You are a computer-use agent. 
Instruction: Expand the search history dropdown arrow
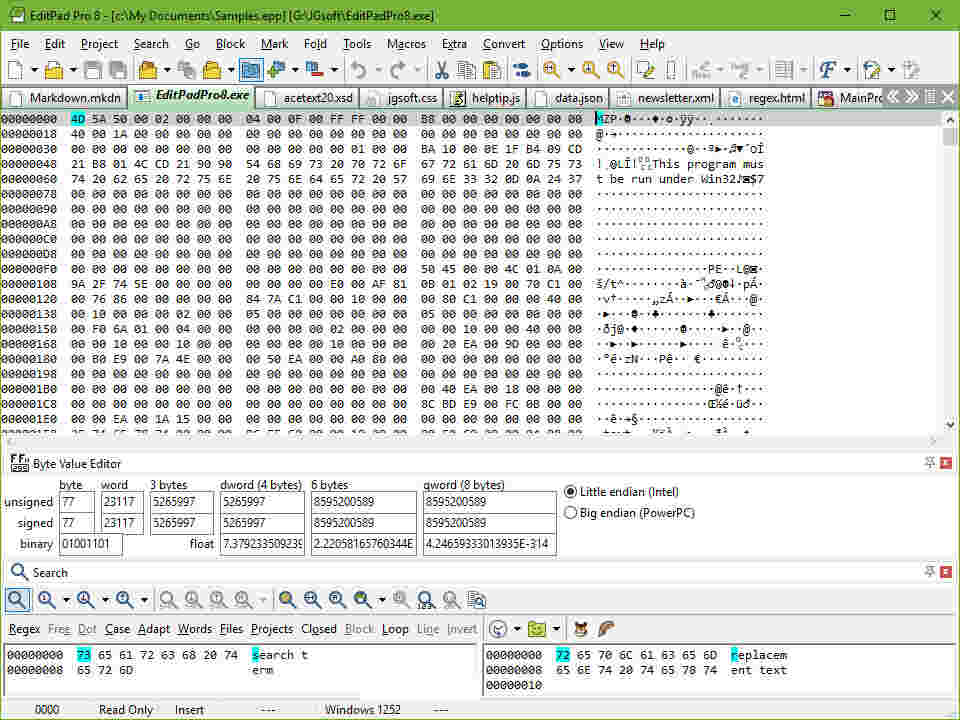517,629
